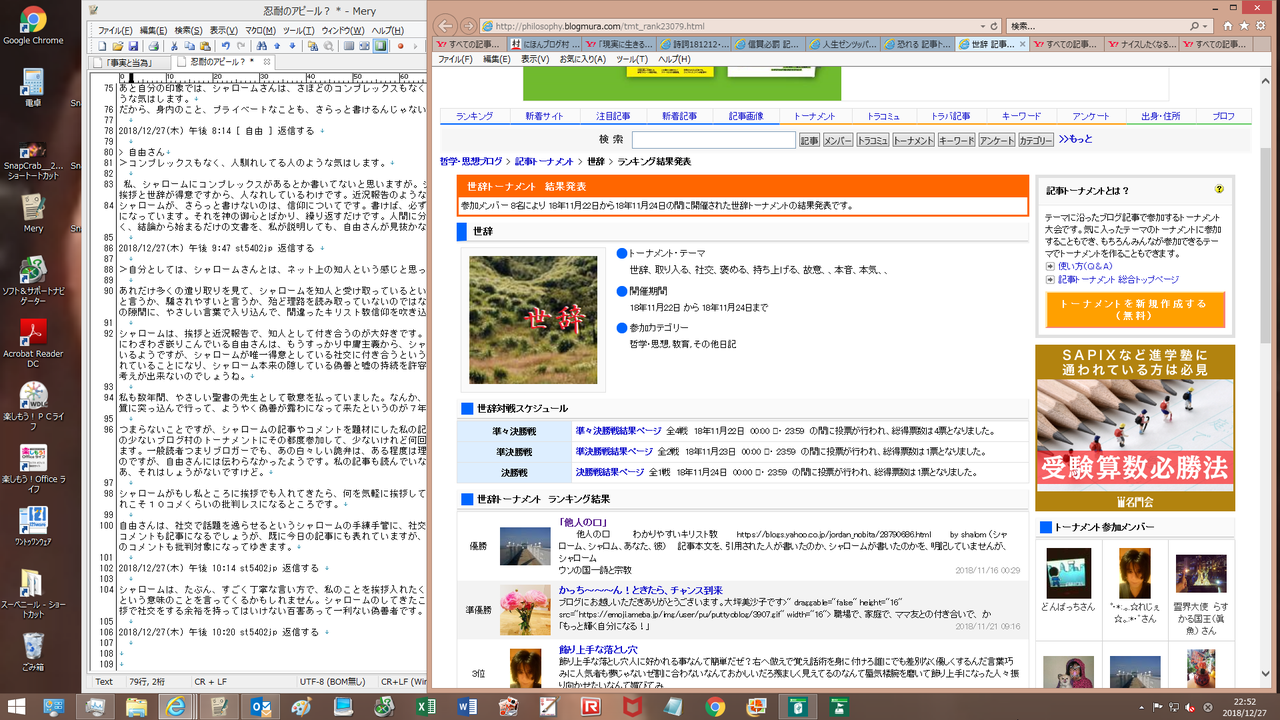This screenshot has width=1280, height=720.
Task: Click the トーナメント navigation tab on page
Action: point(814,116)
